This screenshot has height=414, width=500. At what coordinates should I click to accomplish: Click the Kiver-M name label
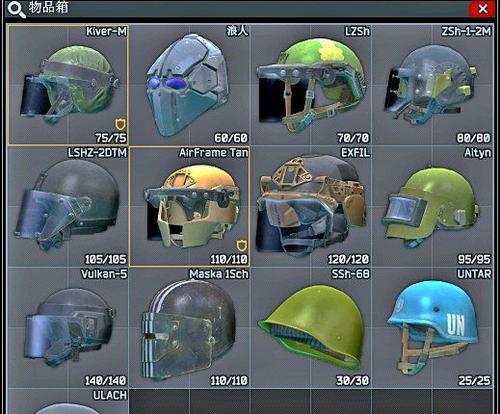pos(106,31)
